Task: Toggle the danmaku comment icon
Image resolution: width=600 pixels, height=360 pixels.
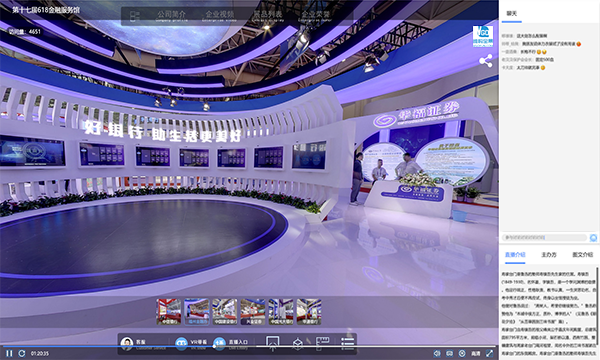Action: 450,353
